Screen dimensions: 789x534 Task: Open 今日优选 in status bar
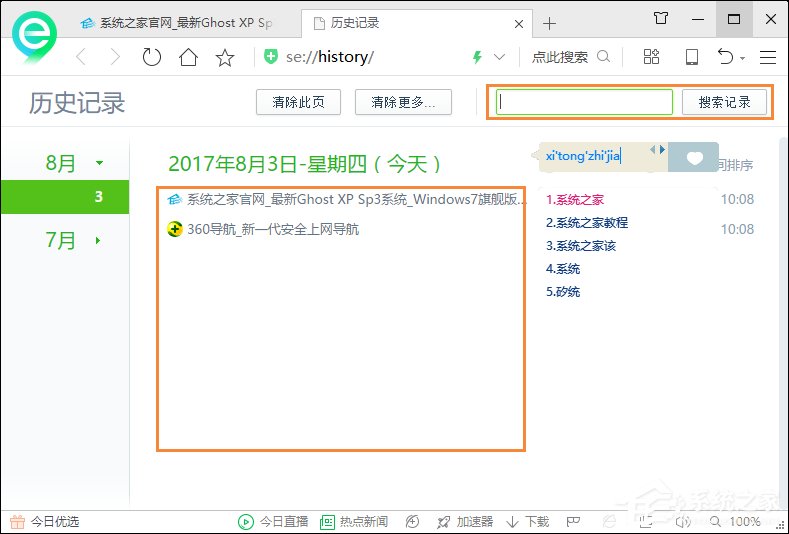click(45, 521)
